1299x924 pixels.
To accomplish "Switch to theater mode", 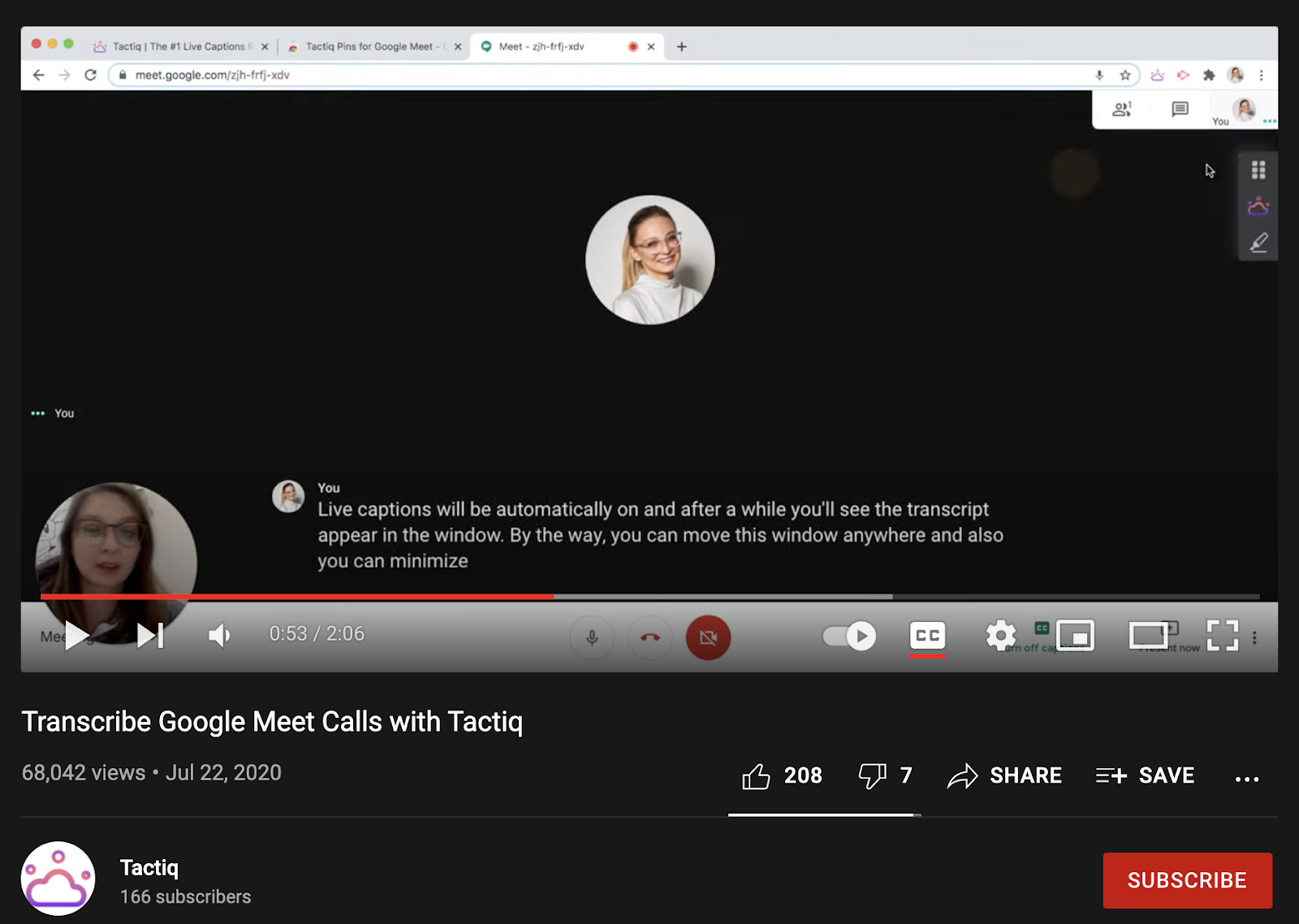I will point(1148,636).
